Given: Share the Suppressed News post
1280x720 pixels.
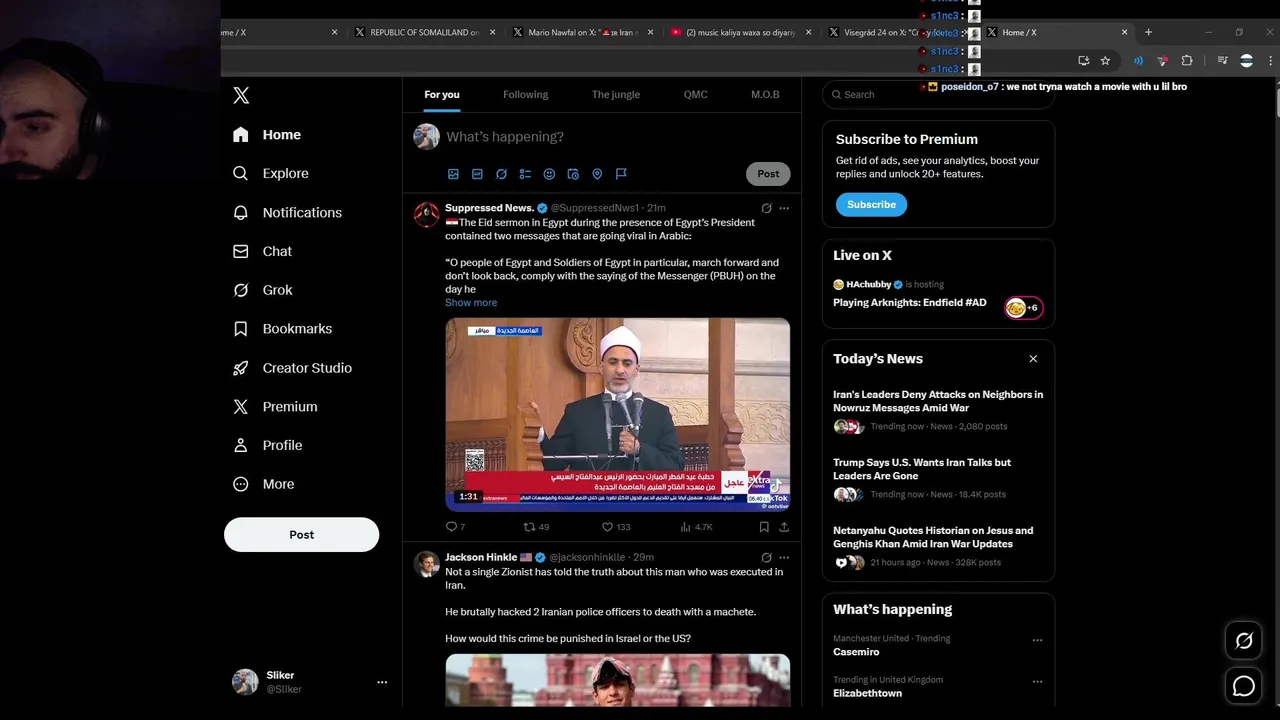Looking at the screenshot, I should coord(784,527).
